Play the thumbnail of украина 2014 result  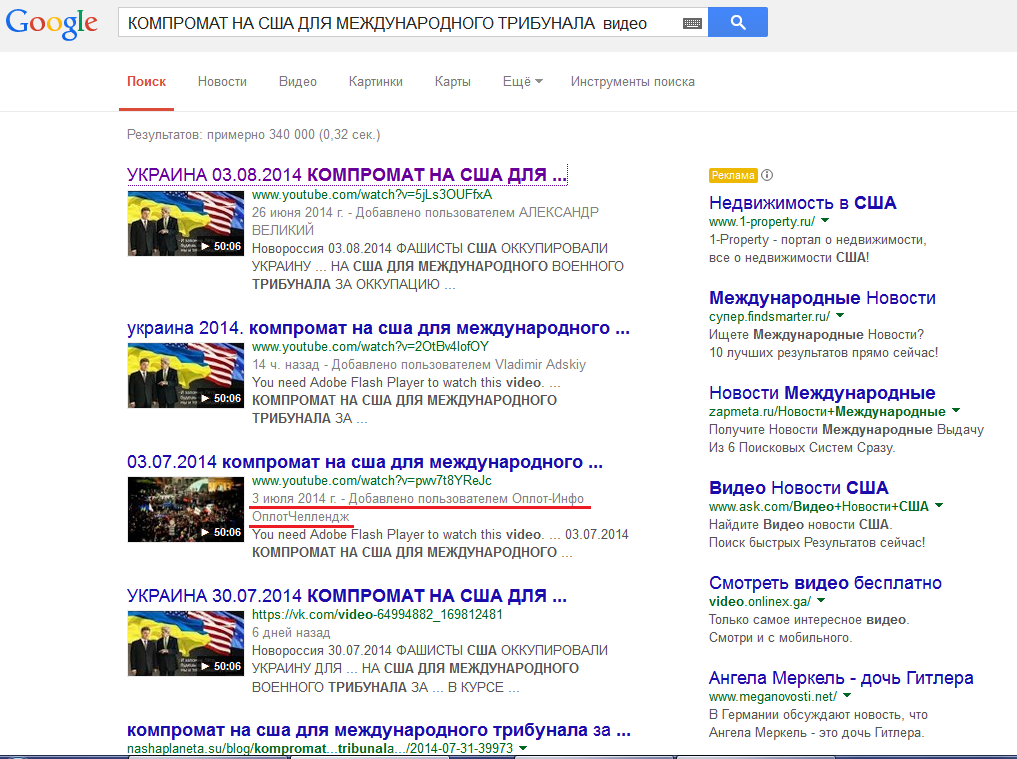click(185, 375)
